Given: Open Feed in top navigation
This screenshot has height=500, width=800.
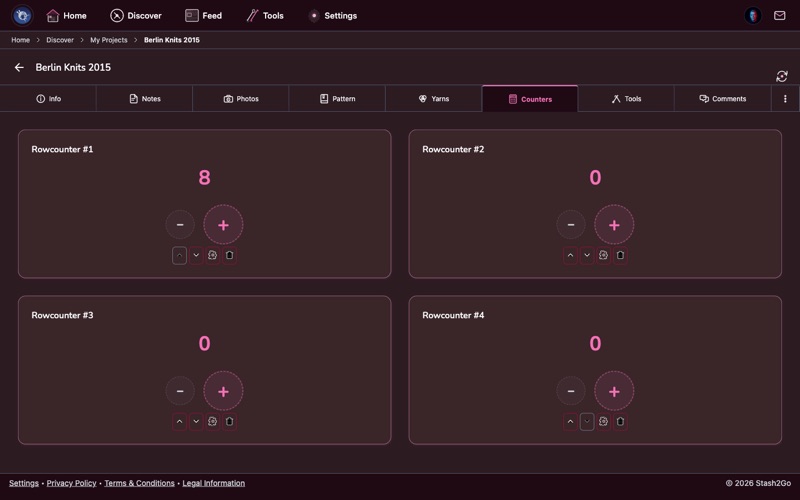Looking at the screenshot, I should point(203,15).
